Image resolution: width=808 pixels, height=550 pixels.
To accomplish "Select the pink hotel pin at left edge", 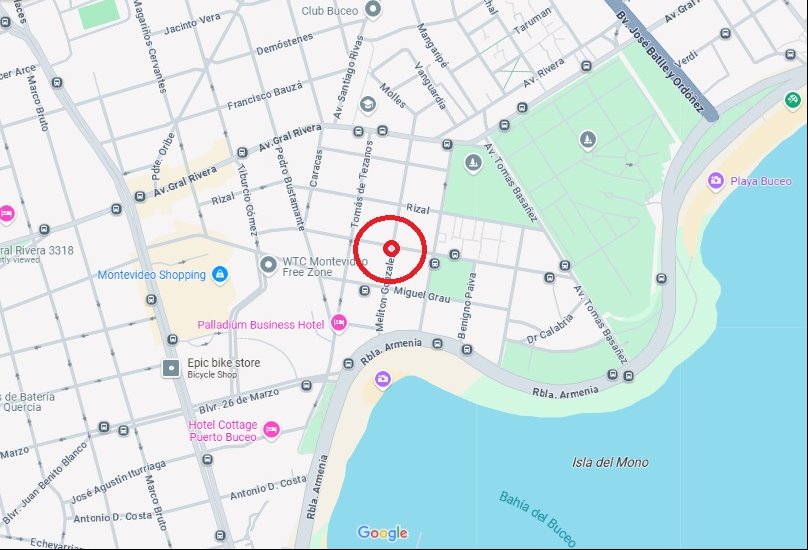I will (x=6, y=213).
